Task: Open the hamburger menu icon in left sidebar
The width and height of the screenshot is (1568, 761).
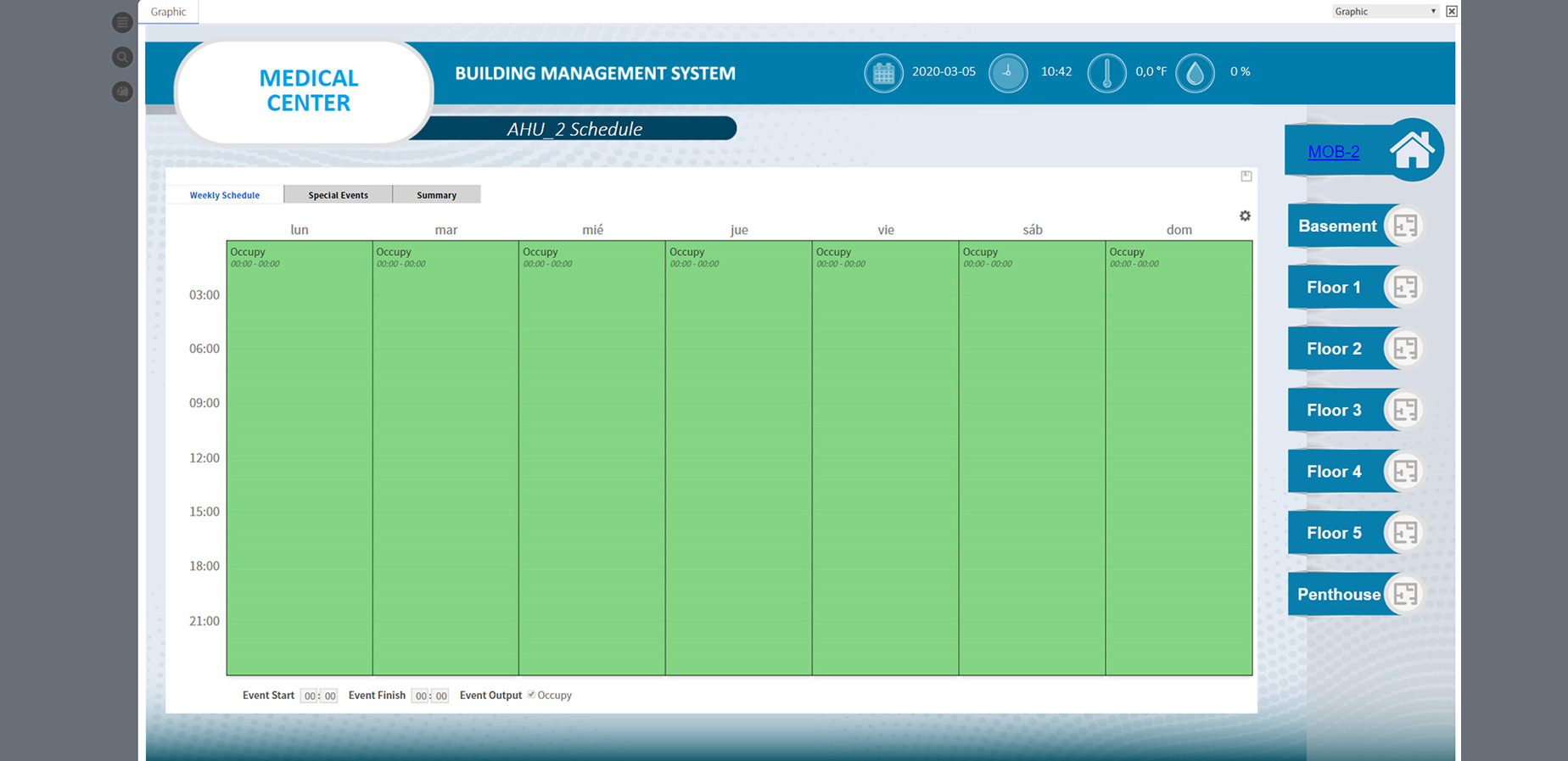Action: pyautogui.click(x=122, y=22)
